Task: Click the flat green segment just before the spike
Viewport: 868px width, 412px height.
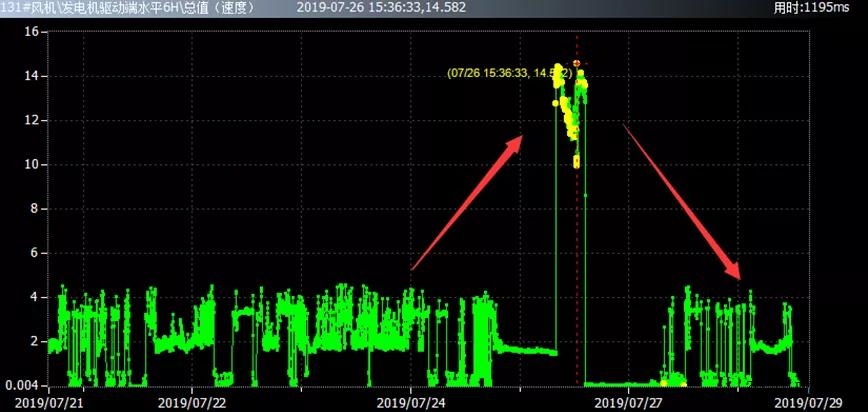Action: click(528, 351)
